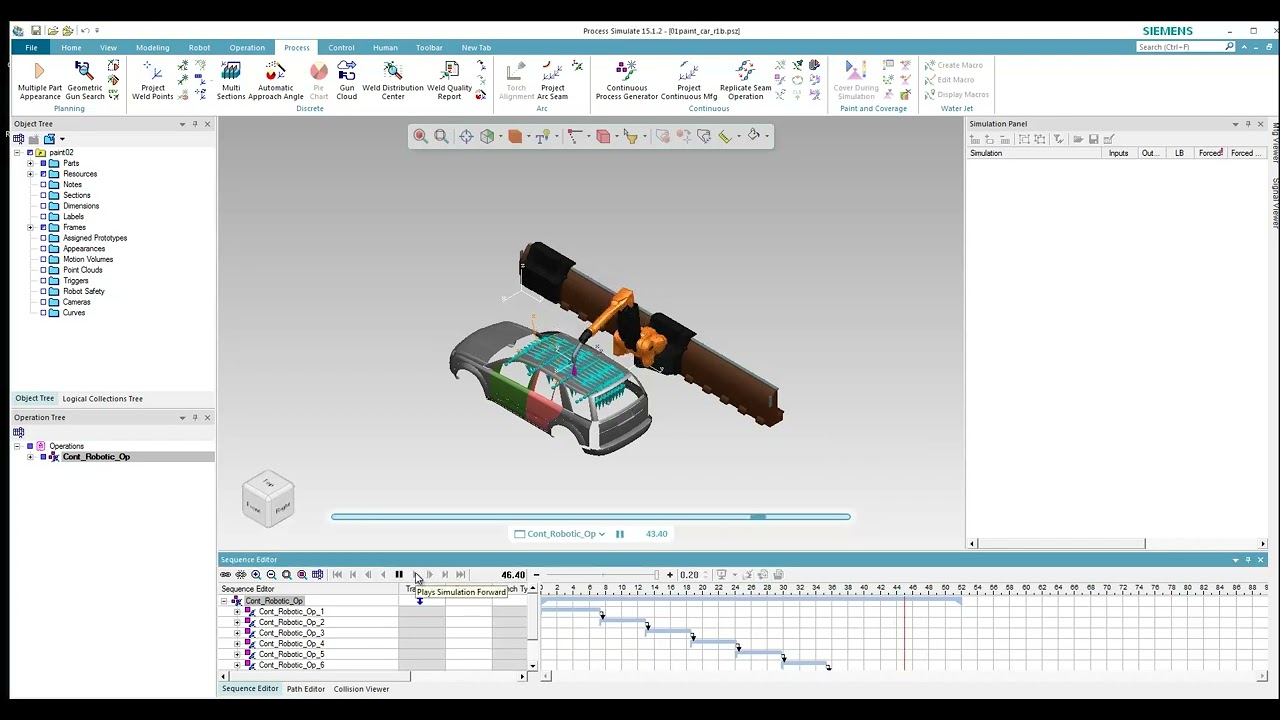Expand the Parts node

pyautogui.click(x=30, y=163)
